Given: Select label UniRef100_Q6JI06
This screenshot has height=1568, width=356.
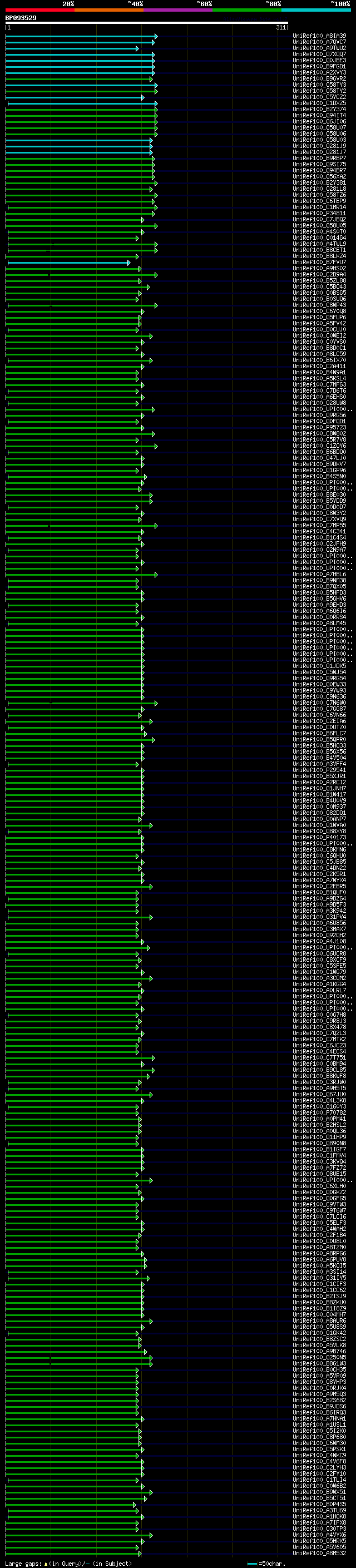Looking at the screenshot, I should tap(319, 122).
